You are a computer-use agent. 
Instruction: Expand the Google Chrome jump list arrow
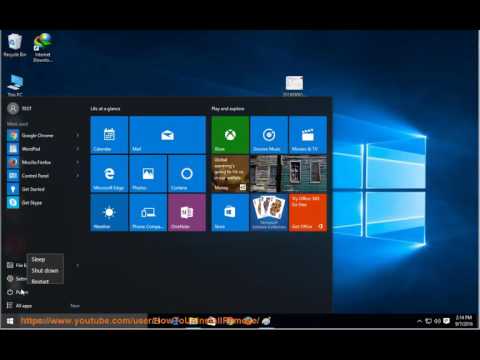pyautogui.click(x=77, y=135)
